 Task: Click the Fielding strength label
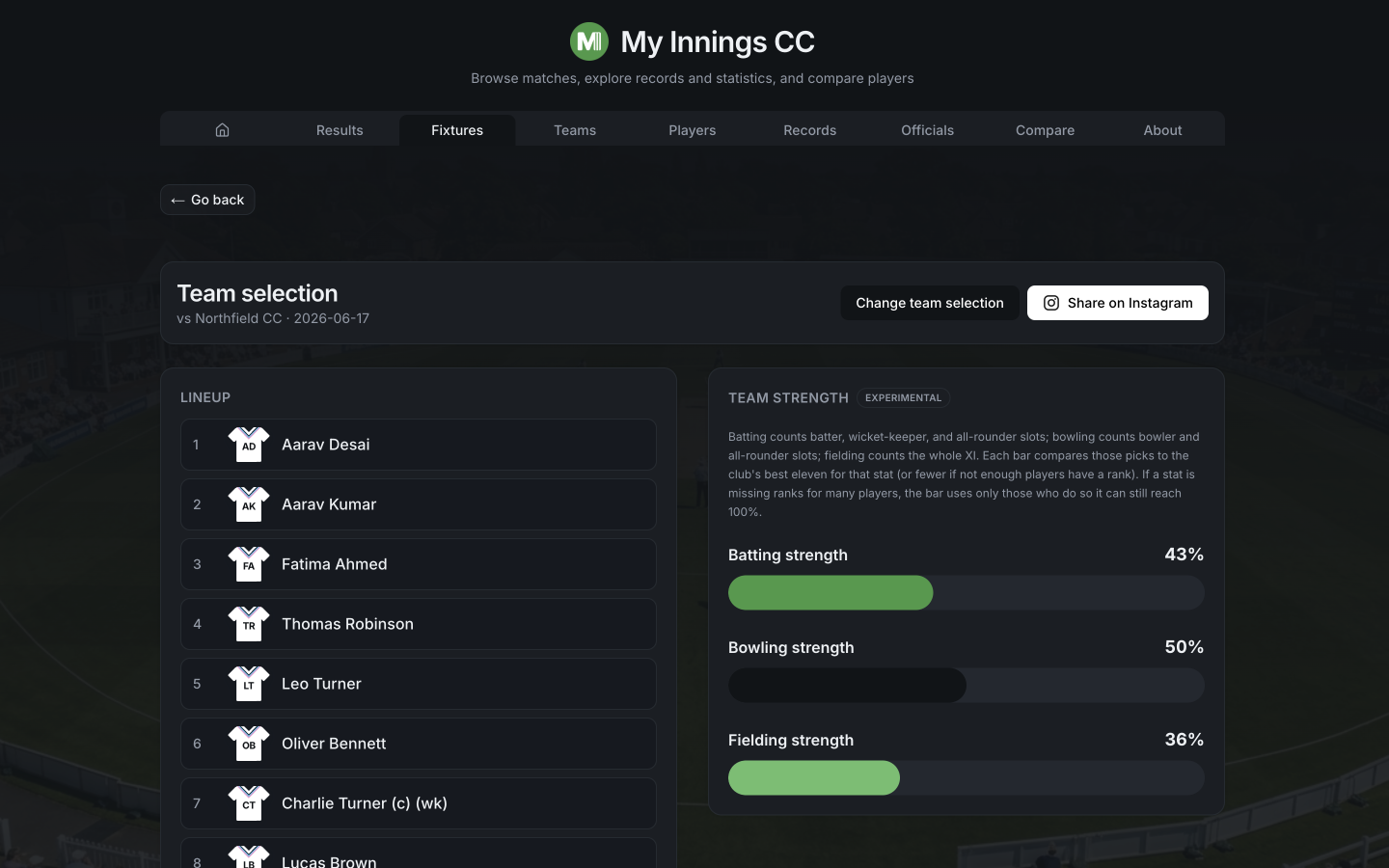(x=791, y=740)
